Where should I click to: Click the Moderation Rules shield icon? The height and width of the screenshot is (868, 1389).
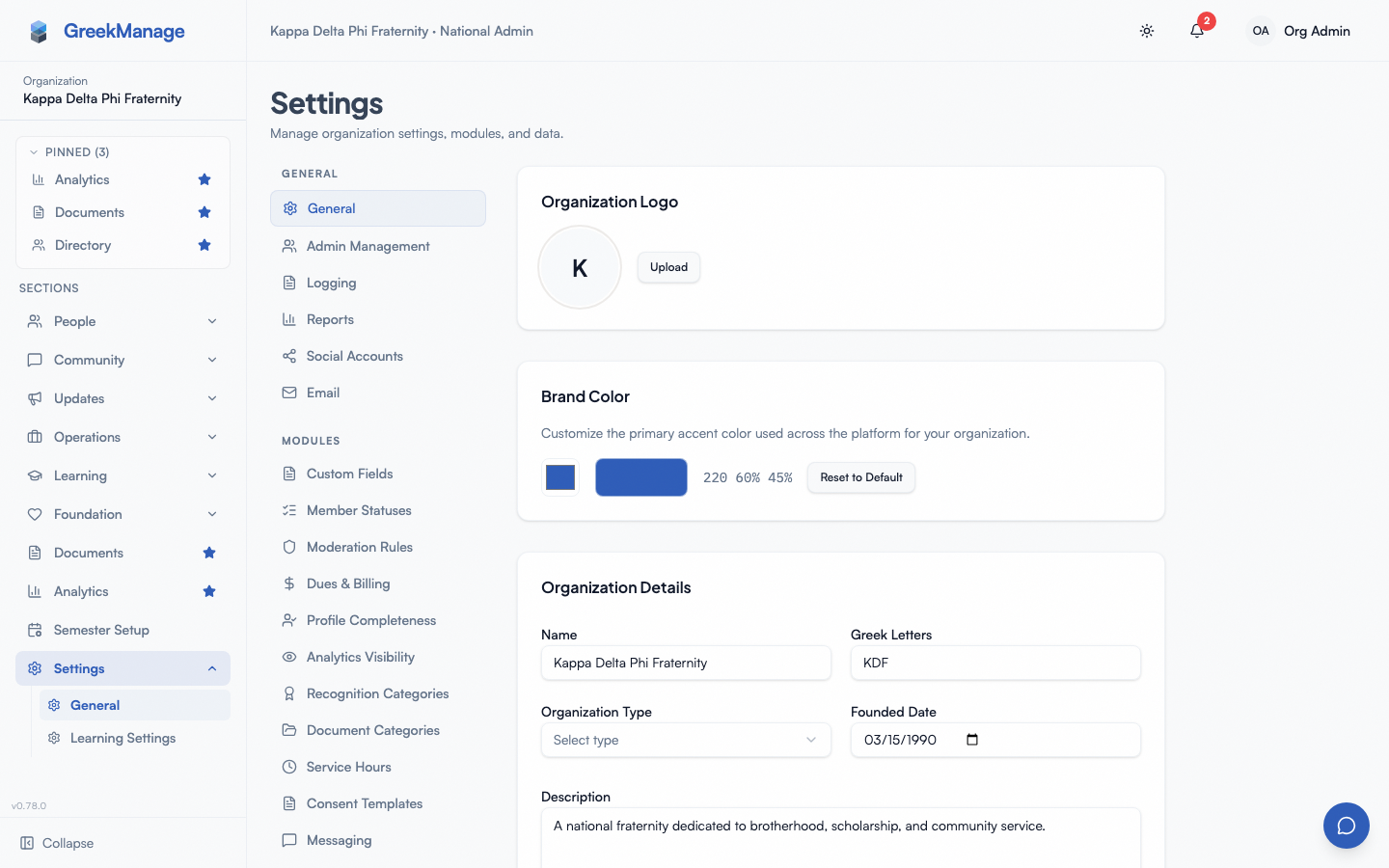coord(289,547)
